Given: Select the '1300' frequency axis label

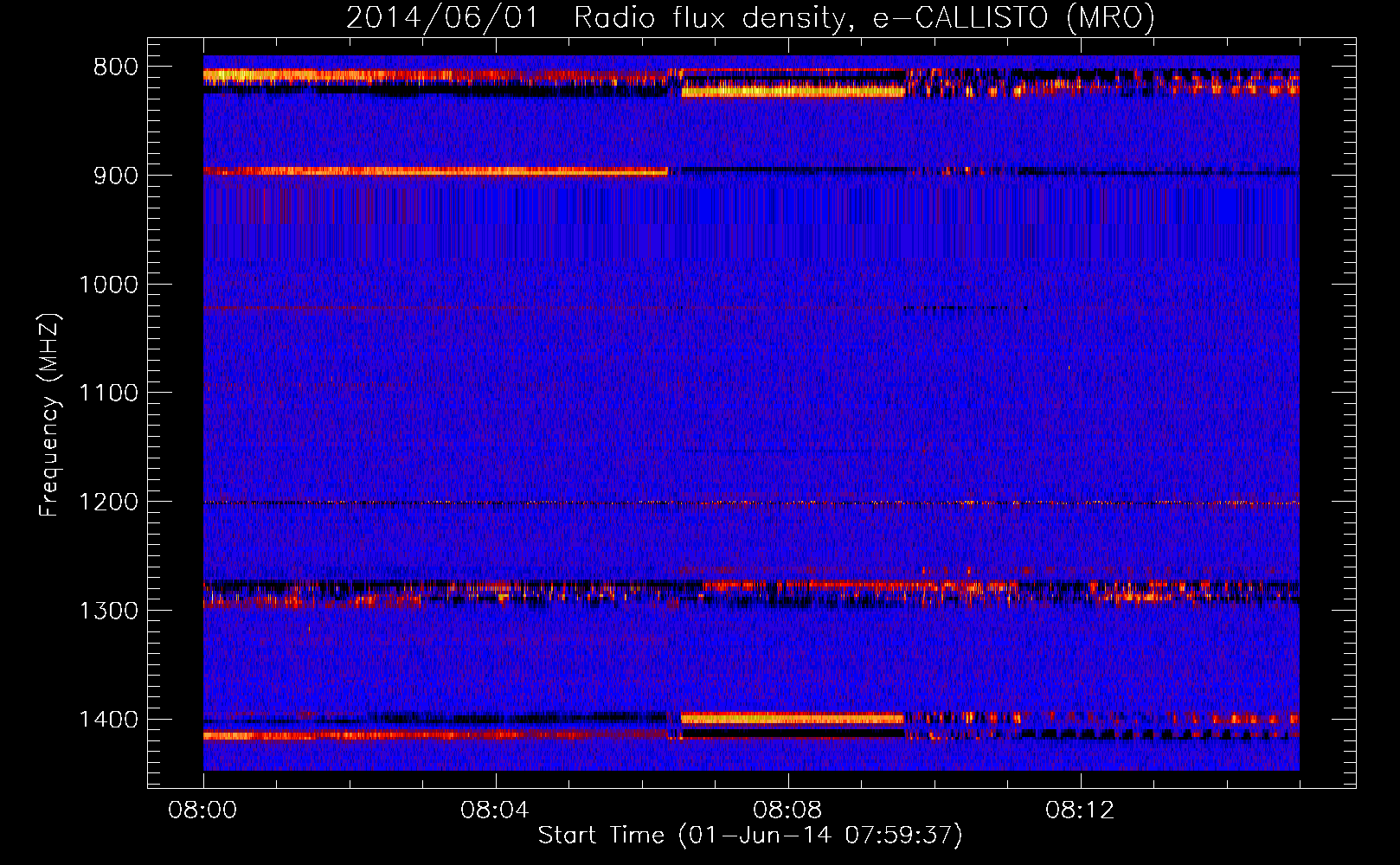Looking at the screenshot, I should 108,612.
